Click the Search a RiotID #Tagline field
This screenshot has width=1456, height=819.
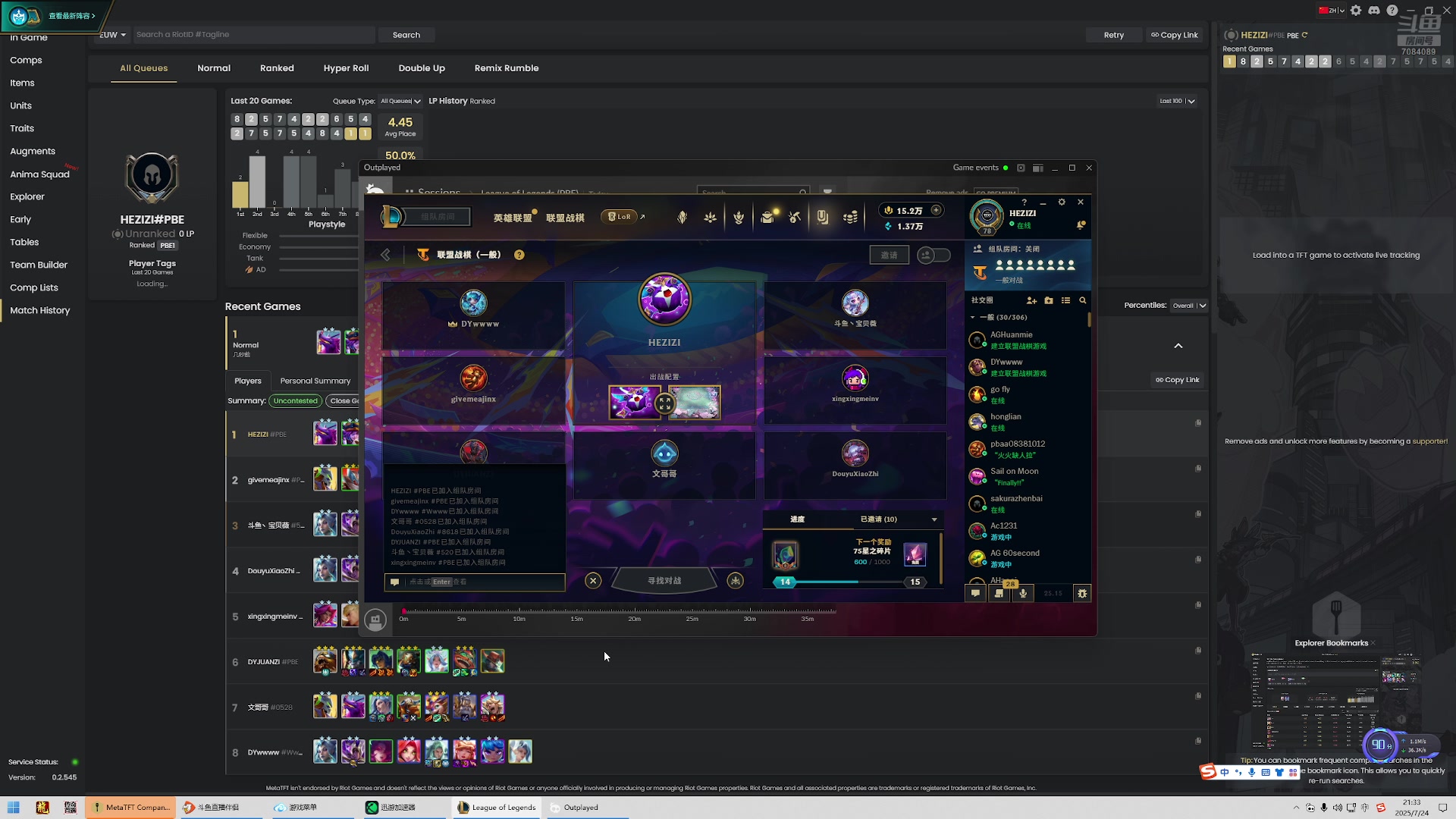pyautogui.click(x=254, y=35)
